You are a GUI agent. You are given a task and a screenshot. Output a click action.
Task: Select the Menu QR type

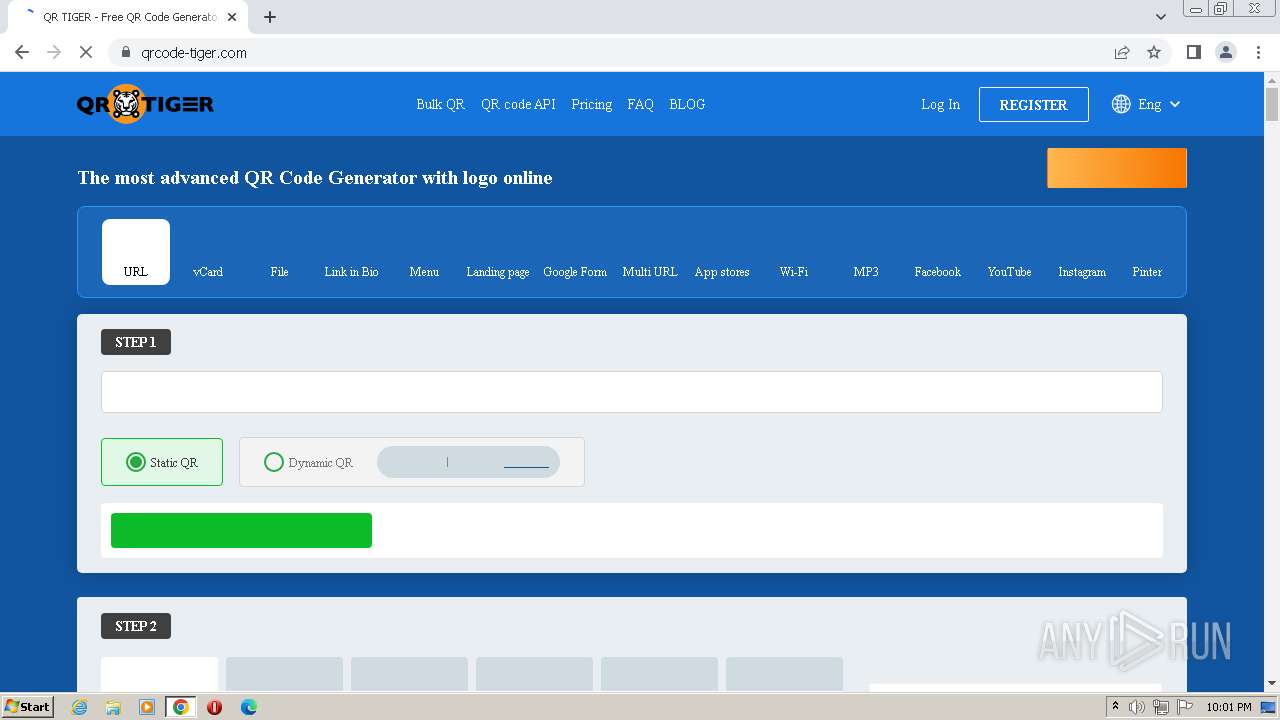[x=424, y=271]
